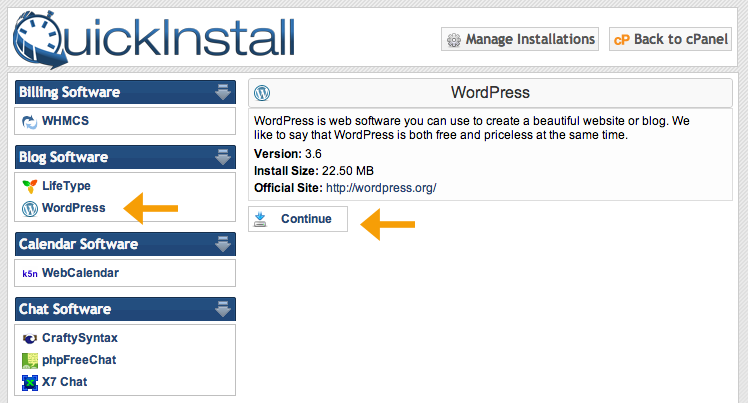748x403 pixels.
Task: Click the cP icon on Back to cPanel
Action: [622, 40]
